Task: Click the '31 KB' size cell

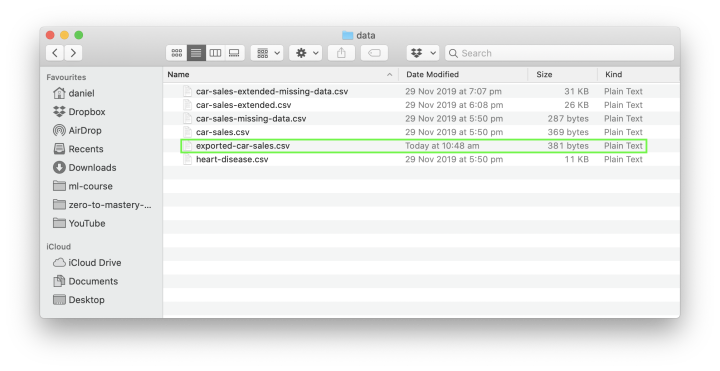Action: pyautogui.click(x=576, y=91)
